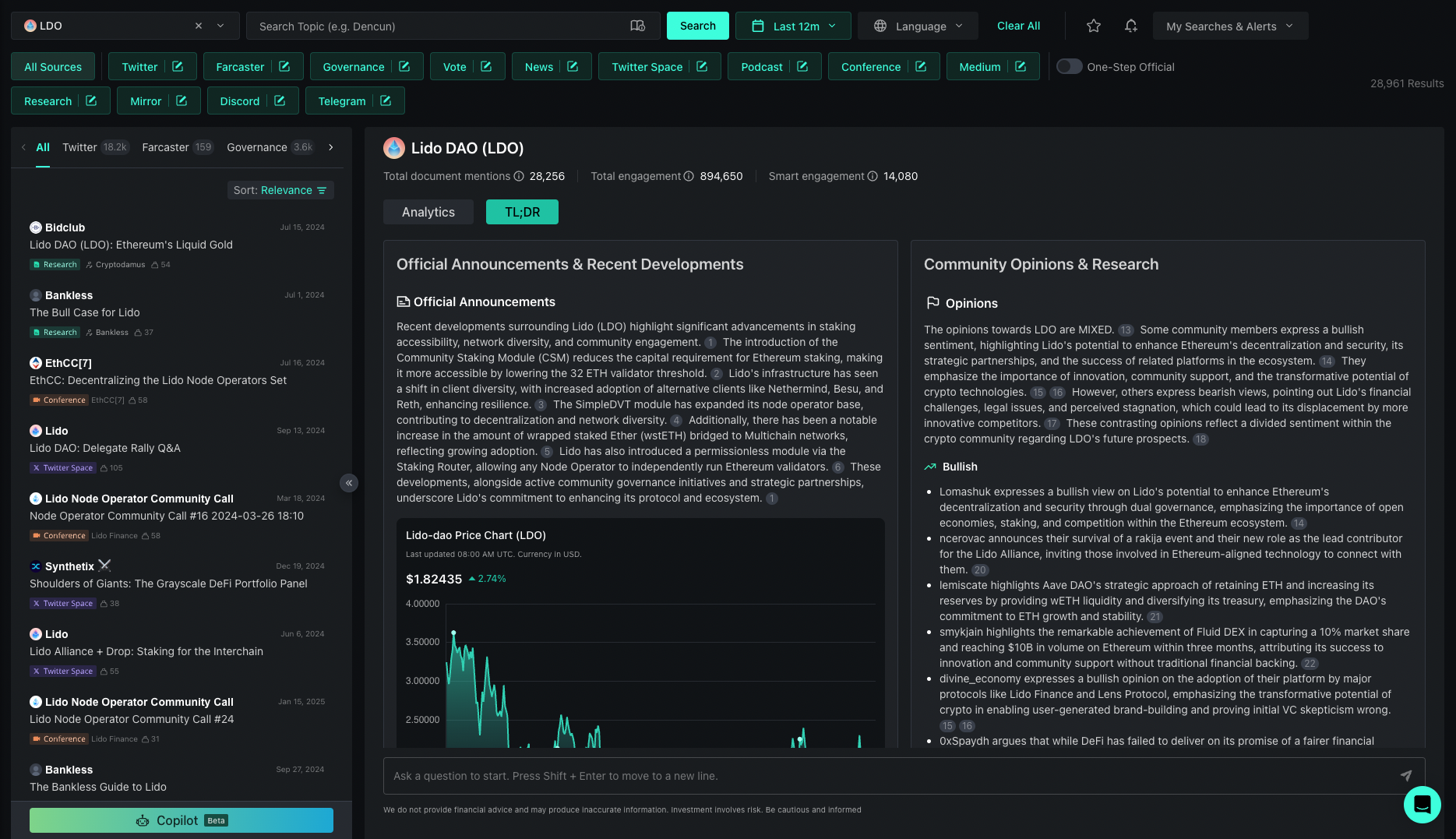Expand My Searches & Alerts

click(x=1229, y=26)
